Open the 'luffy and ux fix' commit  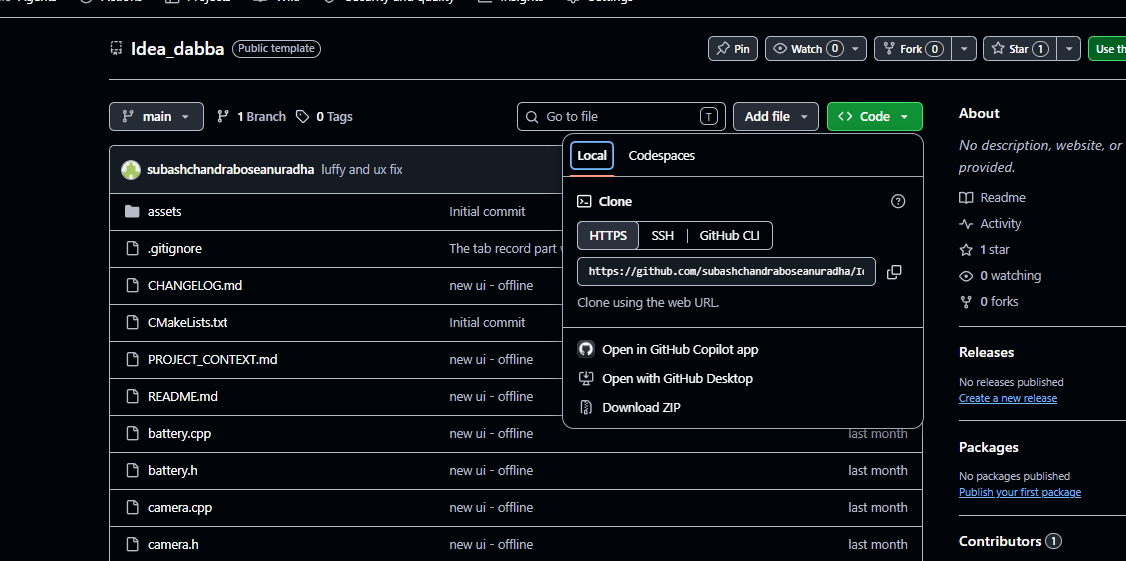point(362,170)
